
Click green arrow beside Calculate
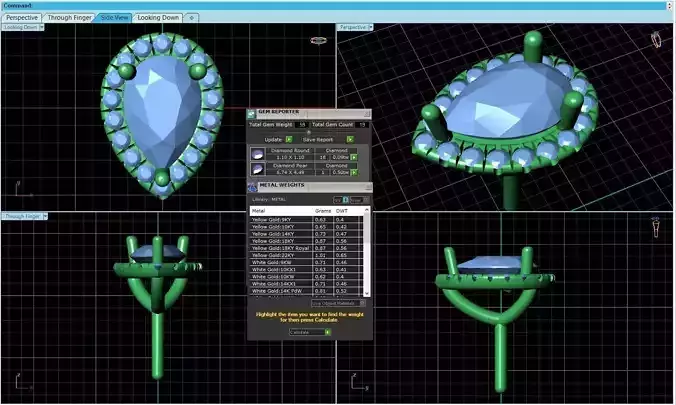328,332
